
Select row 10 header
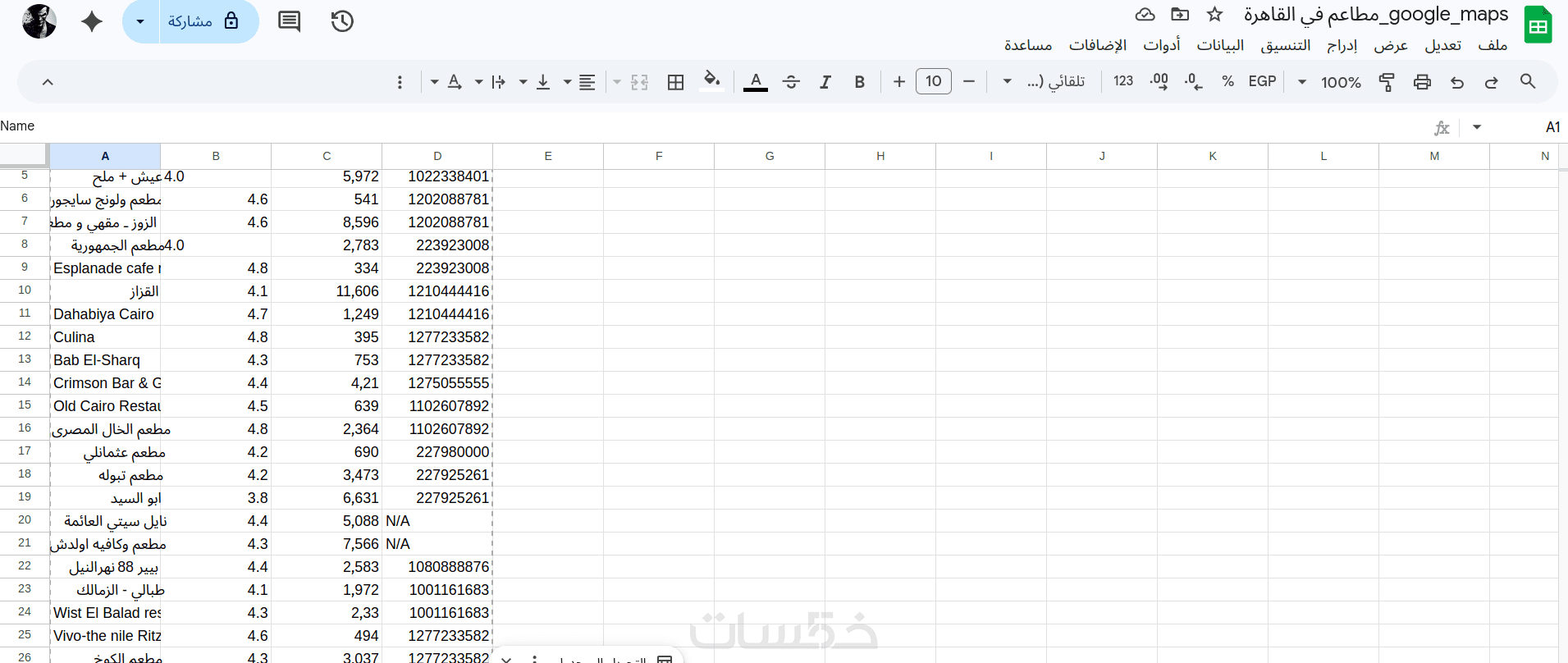[x=25, y=290]
